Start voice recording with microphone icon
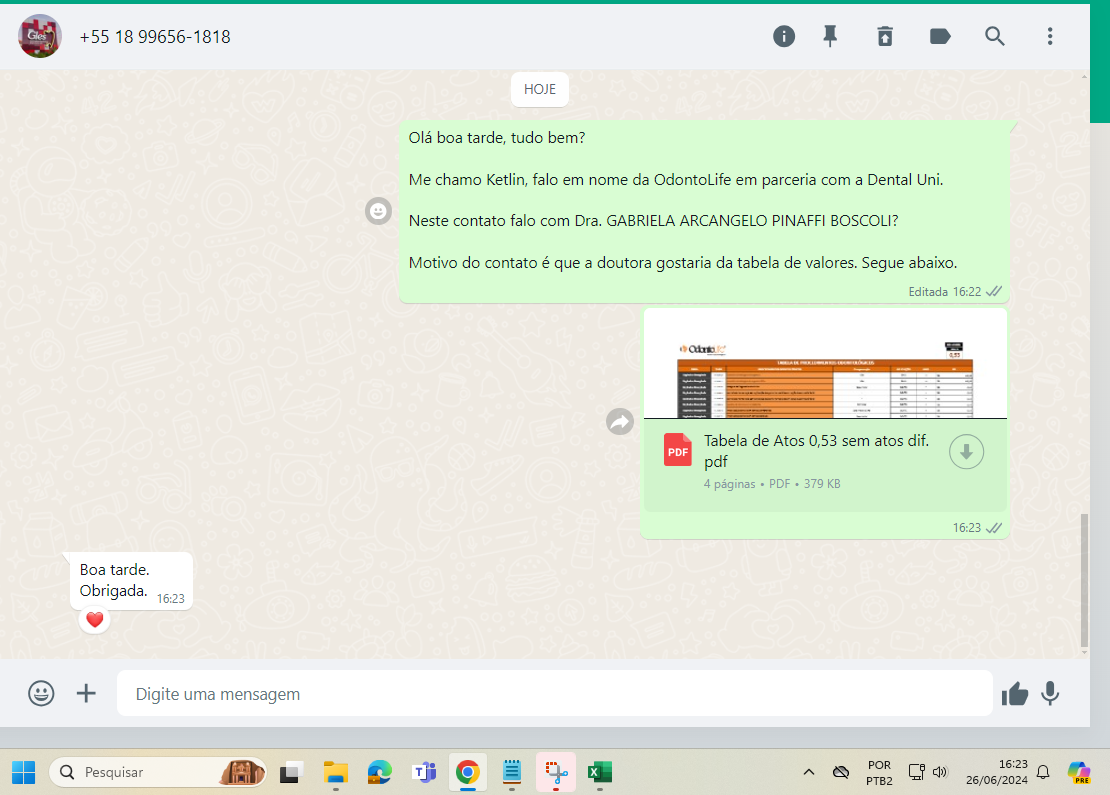This screenshot has width=1110, height=795. [1051, 694]
